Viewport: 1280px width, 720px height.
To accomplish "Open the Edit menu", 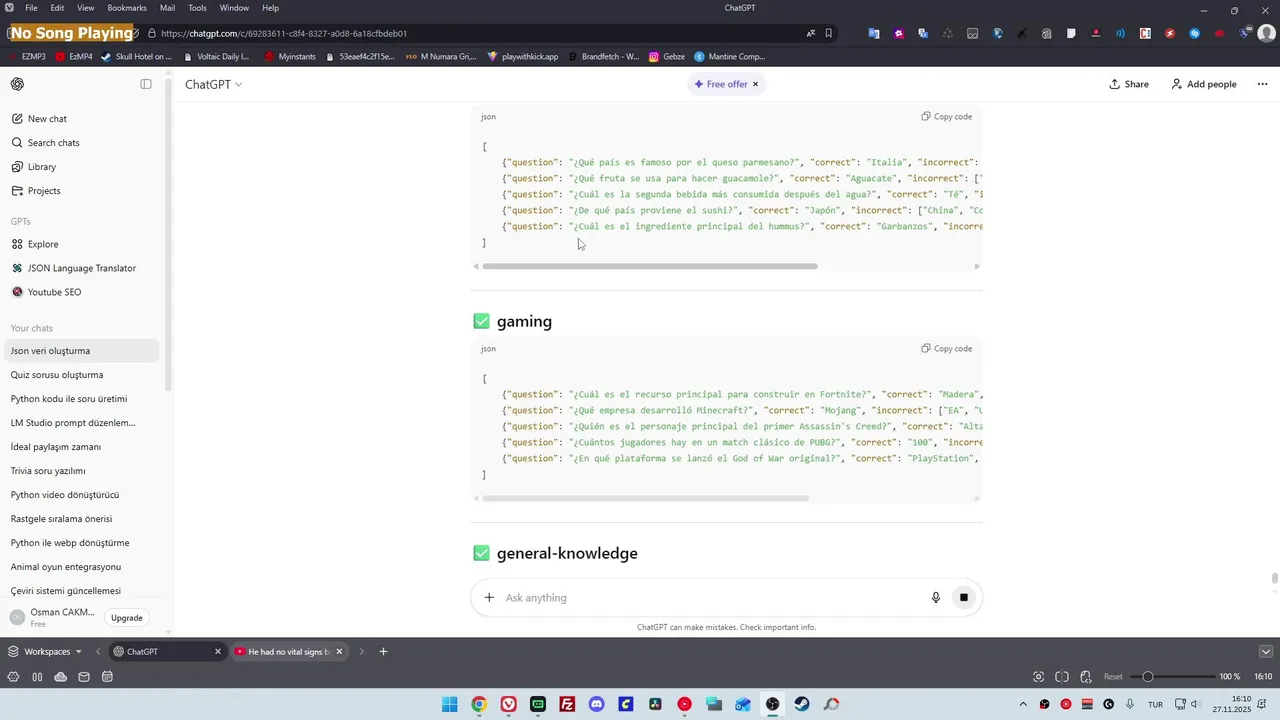I will [x=57, y=8].
